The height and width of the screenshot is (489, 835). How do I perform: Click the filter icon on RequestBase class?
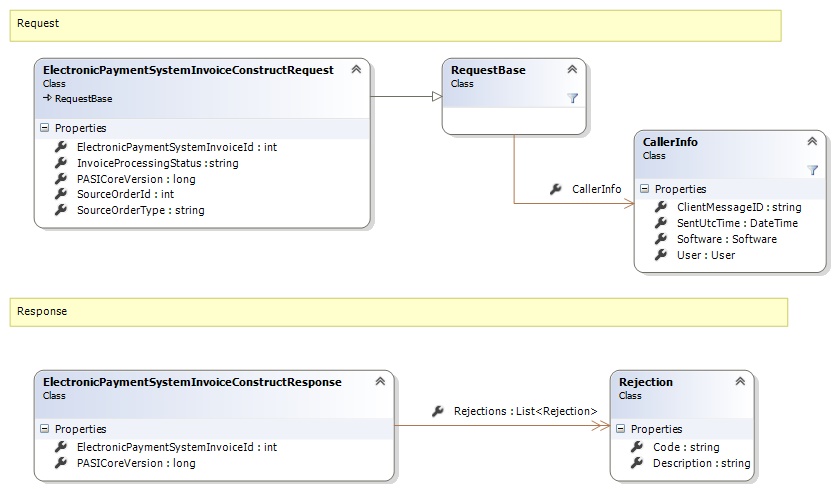572,98
